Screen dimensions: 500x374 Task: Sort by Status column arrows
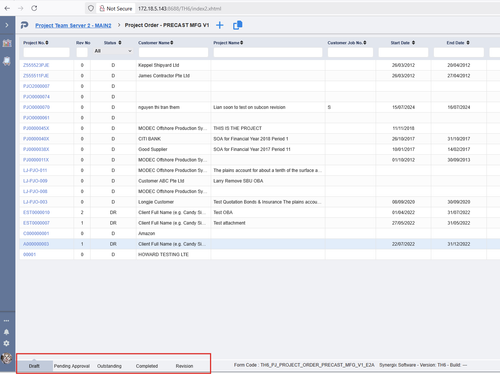120,43
